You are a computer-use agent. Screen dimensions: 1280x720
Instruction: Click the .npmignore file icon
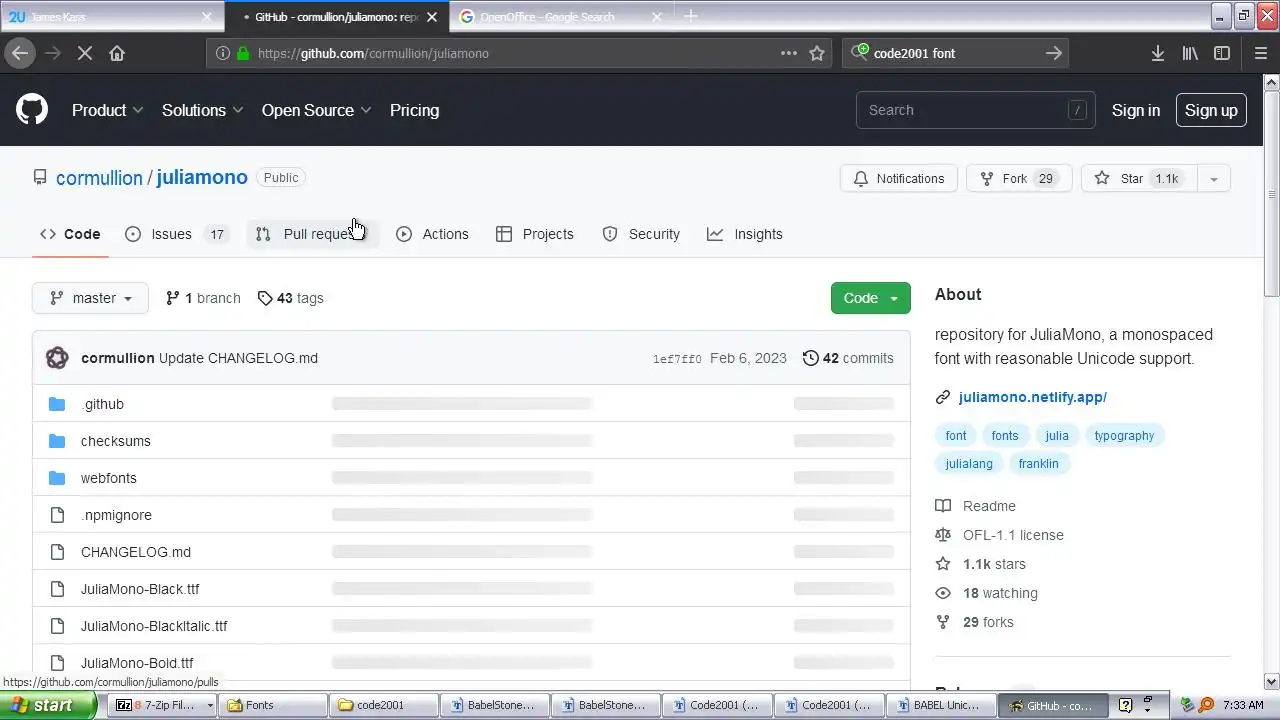tap(57, 515)
